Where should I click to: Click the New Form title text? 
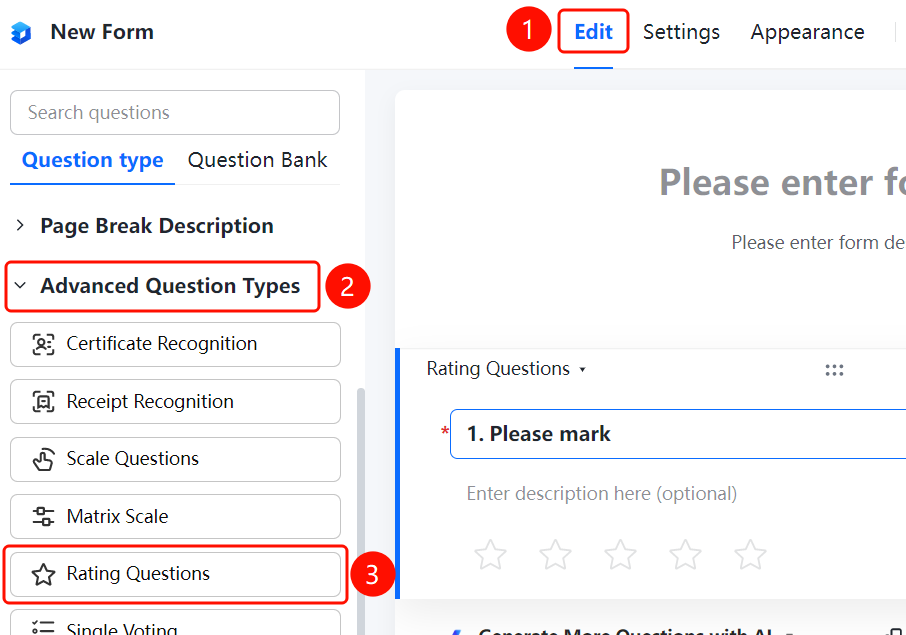point(102,32)
